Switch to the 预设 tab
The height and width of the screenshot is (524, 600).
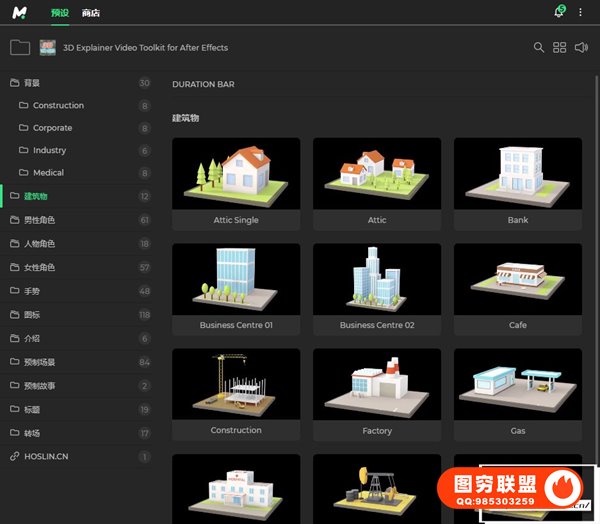click(x=60, y=13)
